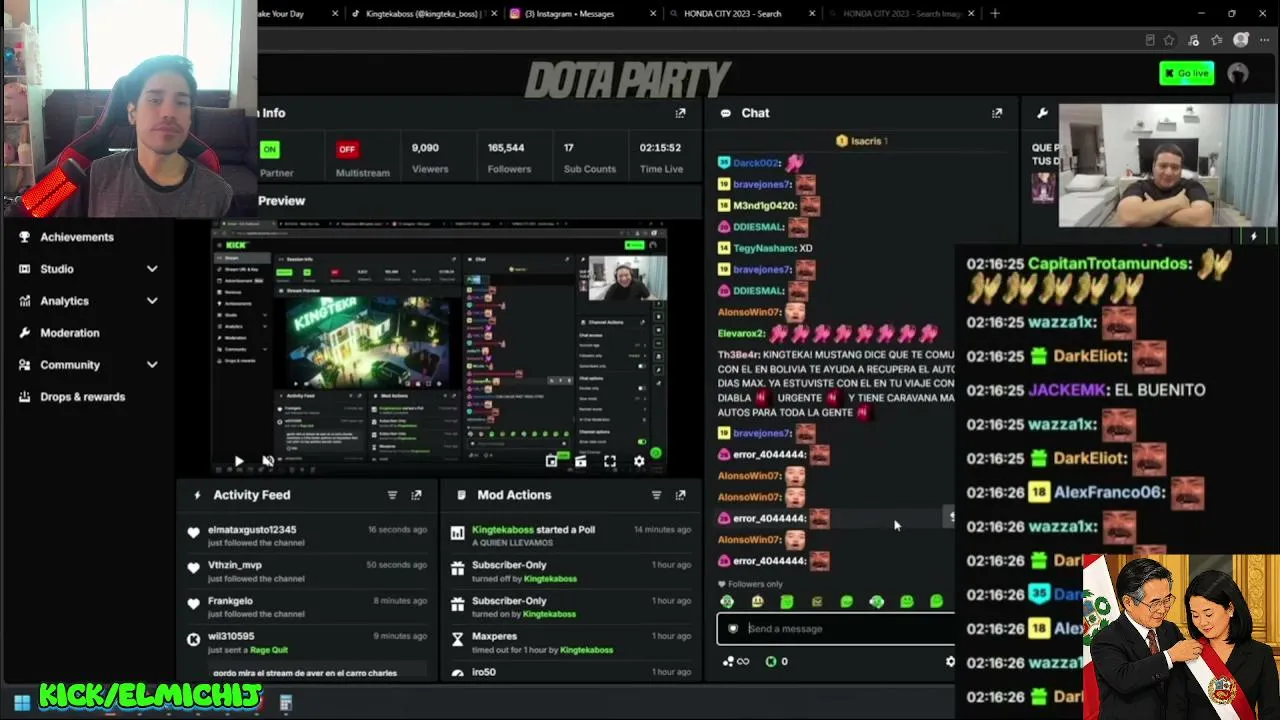Click the Maxperes name in Mod Actions
This screenshot has height=720, width=1280.
coord(495,636)
